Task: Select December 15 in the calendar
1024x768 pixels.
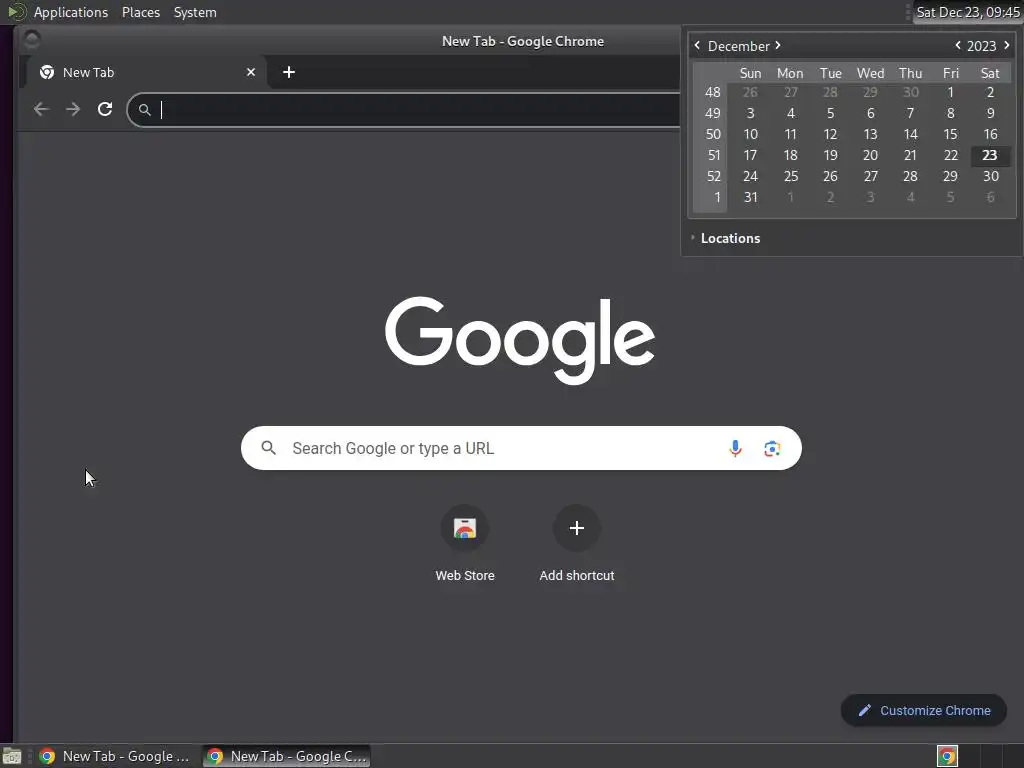Action: [950, 135]
